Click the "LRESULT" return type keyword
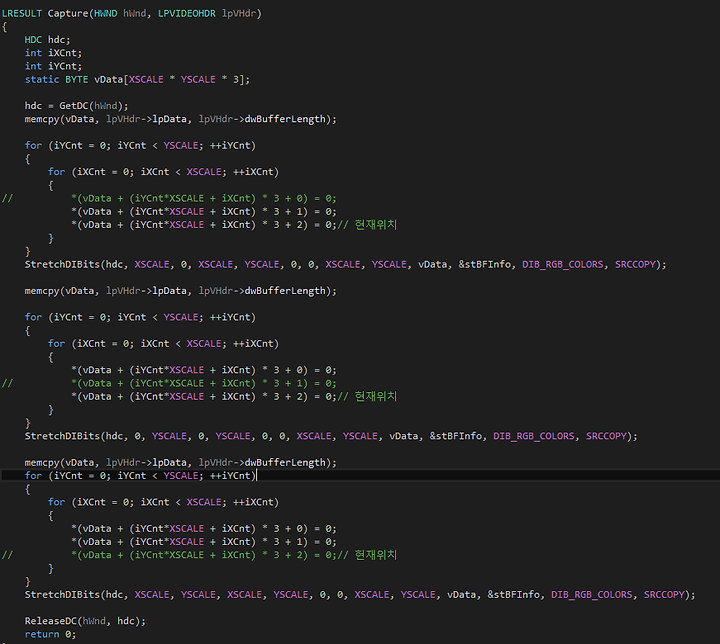This screenshot has height=644, width=720. tap(22, 13)
